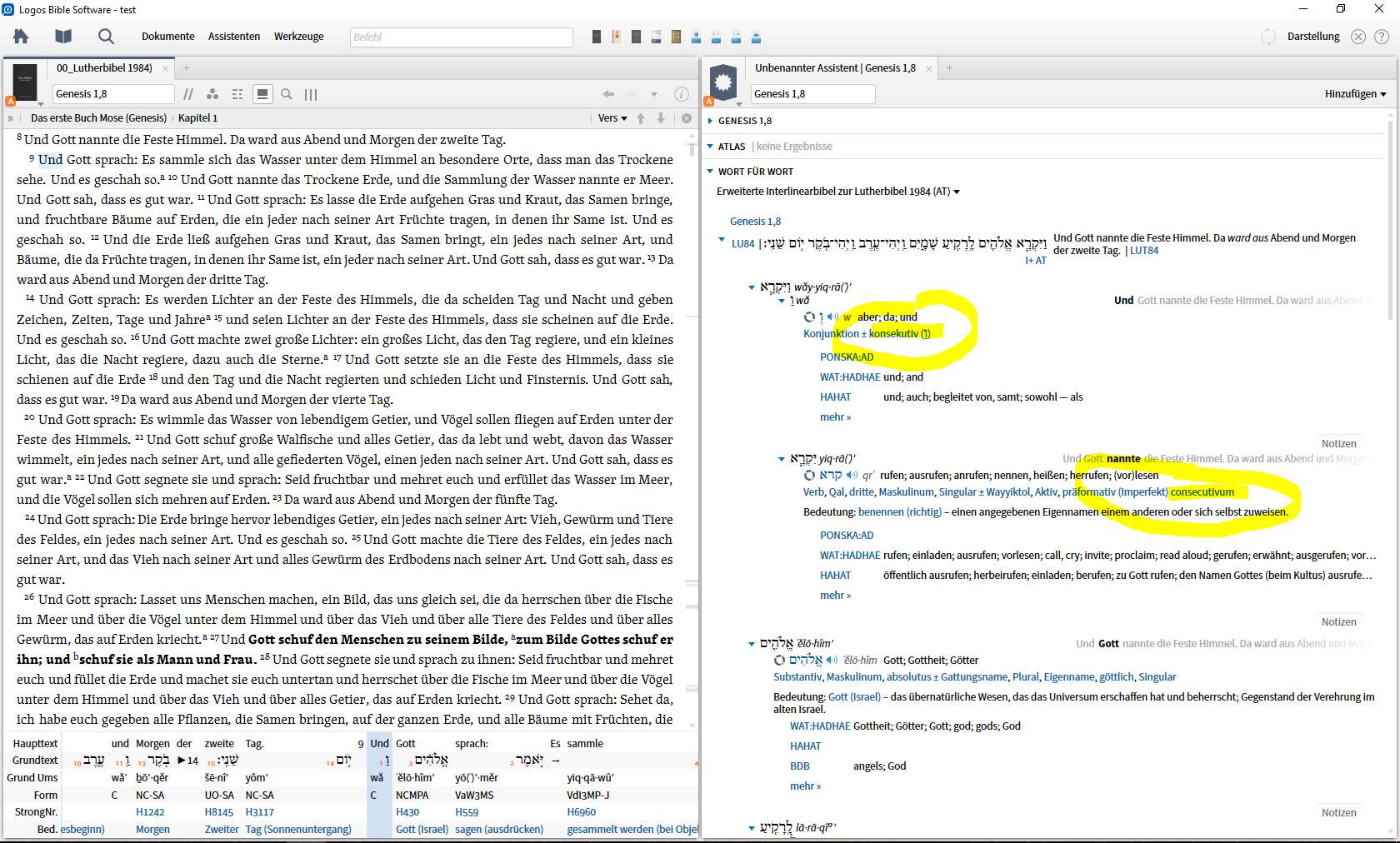This screenshot has height=843, width=1400.
Task: Open the first dark book shortcut in toolbar
Action: [597, 37]
